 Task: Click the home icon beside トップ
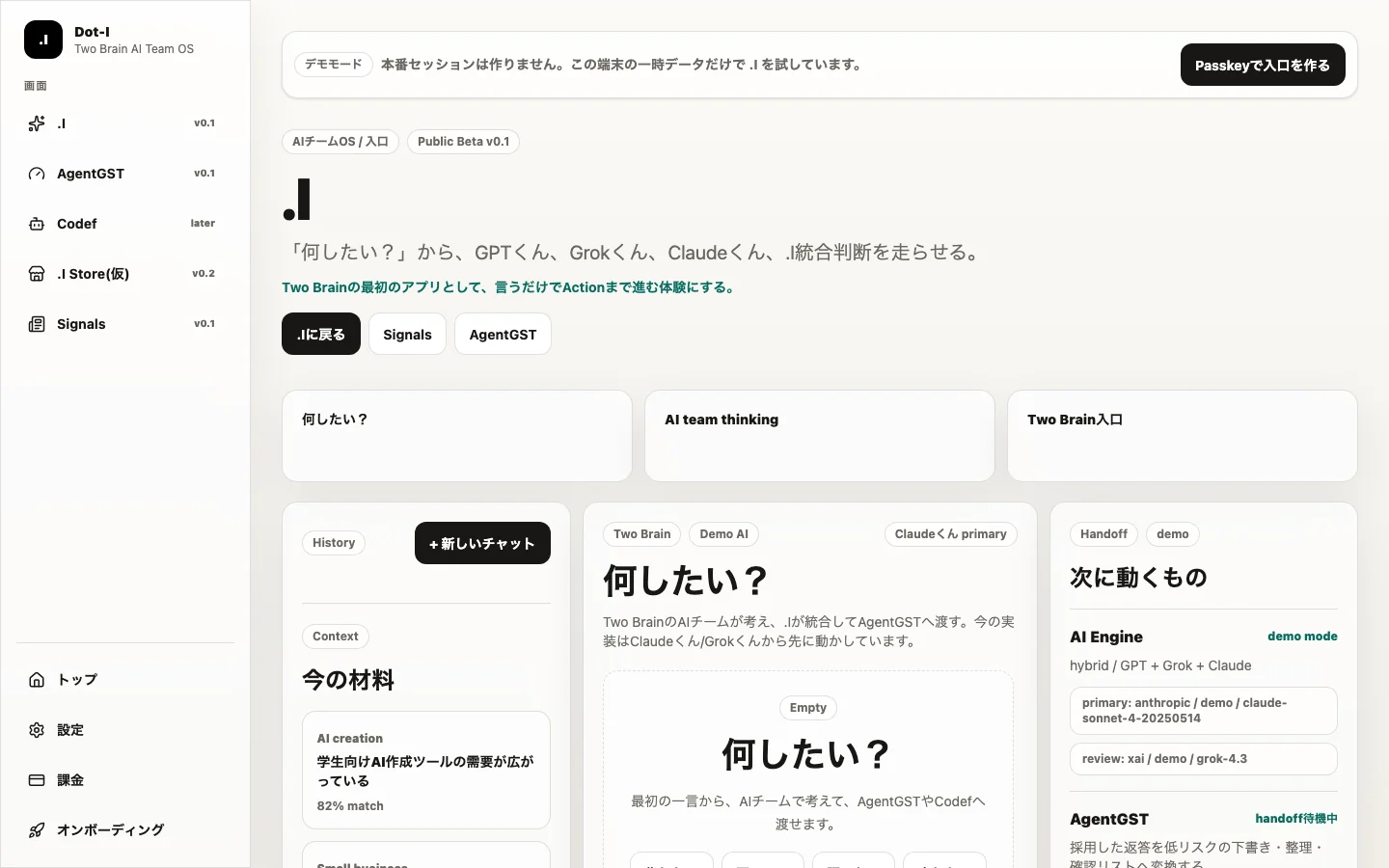37,680
